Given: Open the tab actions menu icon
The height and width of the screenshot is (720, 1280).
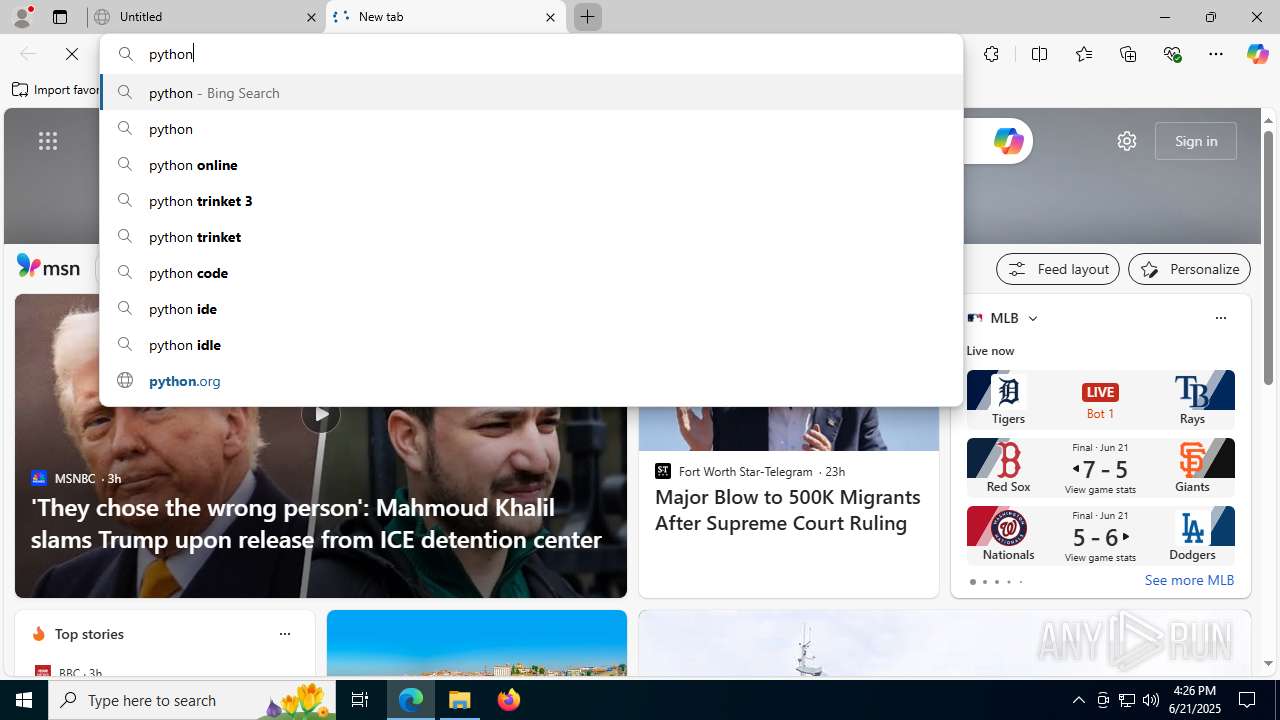Looking at the screenshot, I should pyautogui.click(x=60, y=17).
